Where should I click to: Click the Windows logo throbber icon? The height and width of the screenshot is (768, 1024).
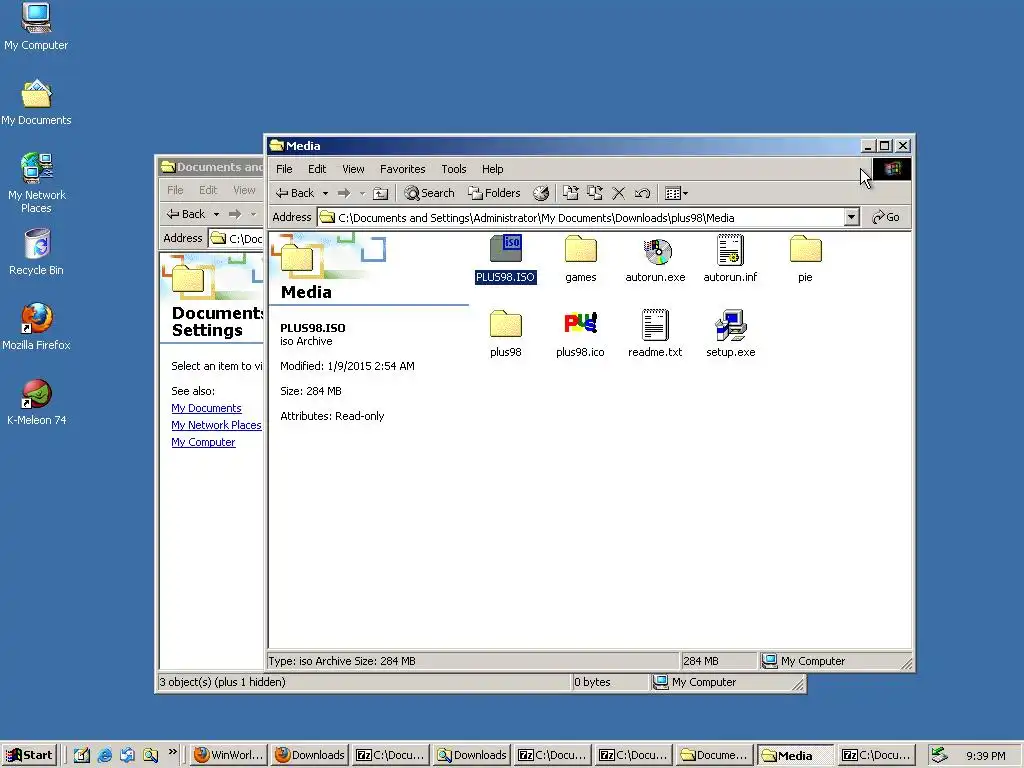(x=891, y=170)
